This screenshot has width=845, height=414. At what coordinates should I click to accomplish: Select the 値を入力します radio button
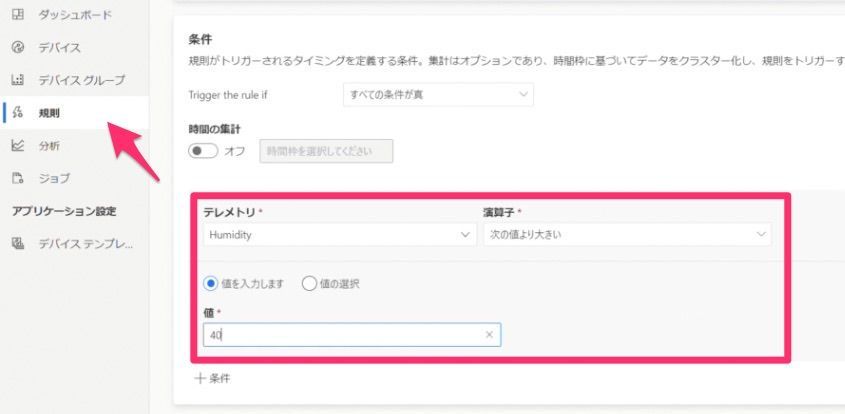[210, 283]
